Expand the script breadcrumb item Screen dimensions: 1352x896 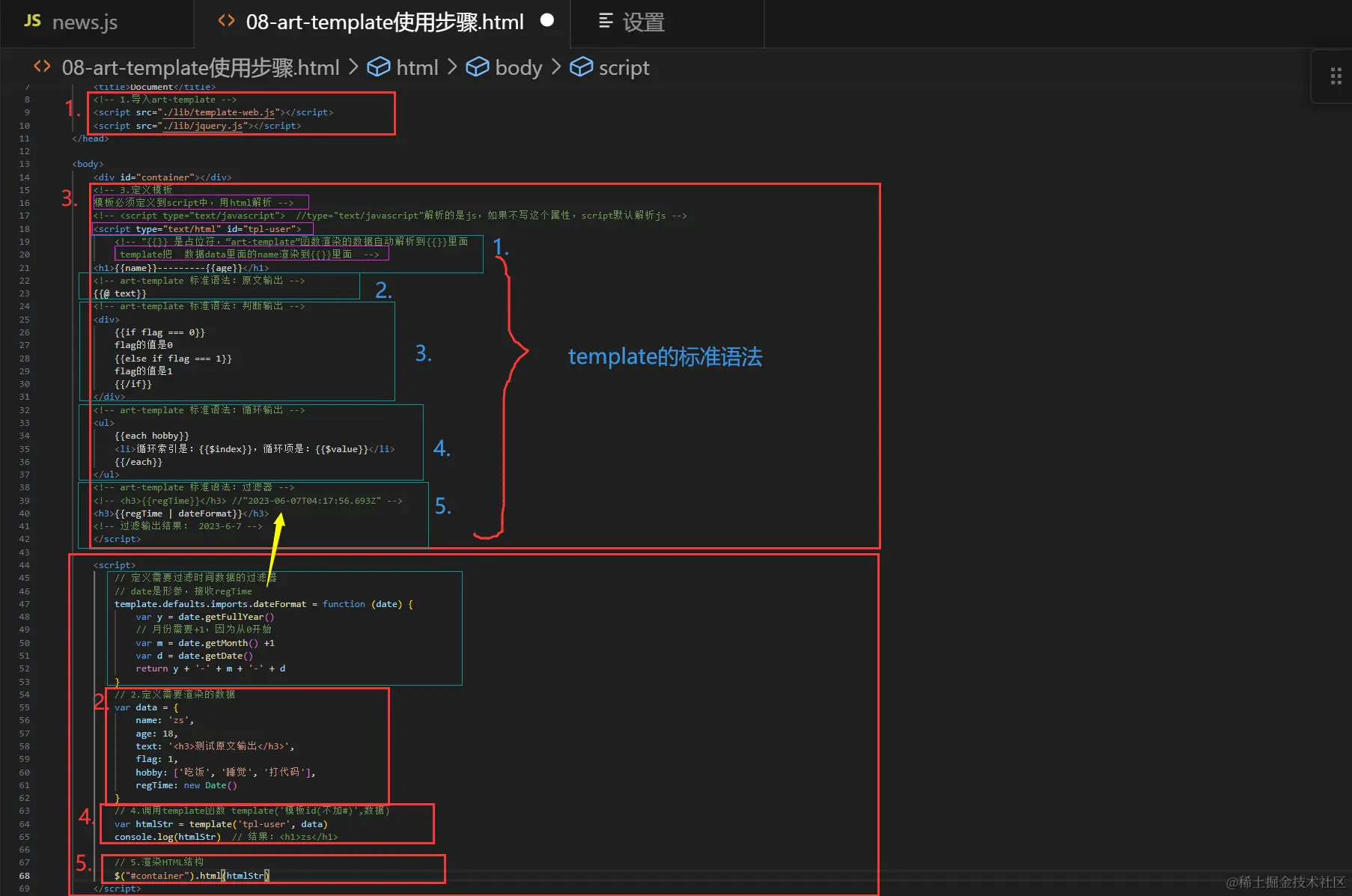(x=624, y=68)
